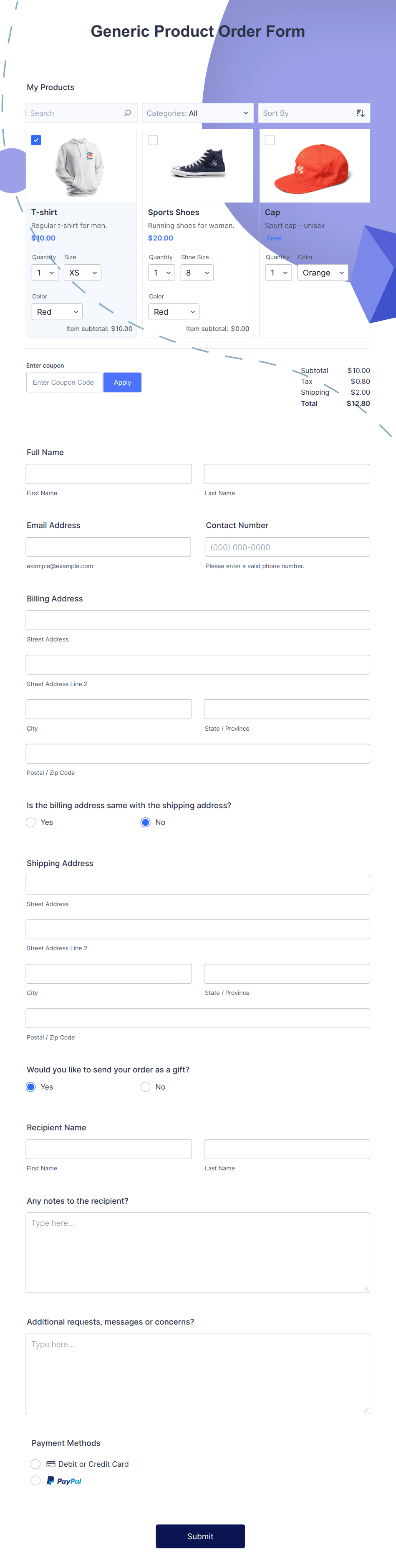Check the Sports Shoes product checkbox
Screen dimensions: 396x1568
tap(152, 139)
